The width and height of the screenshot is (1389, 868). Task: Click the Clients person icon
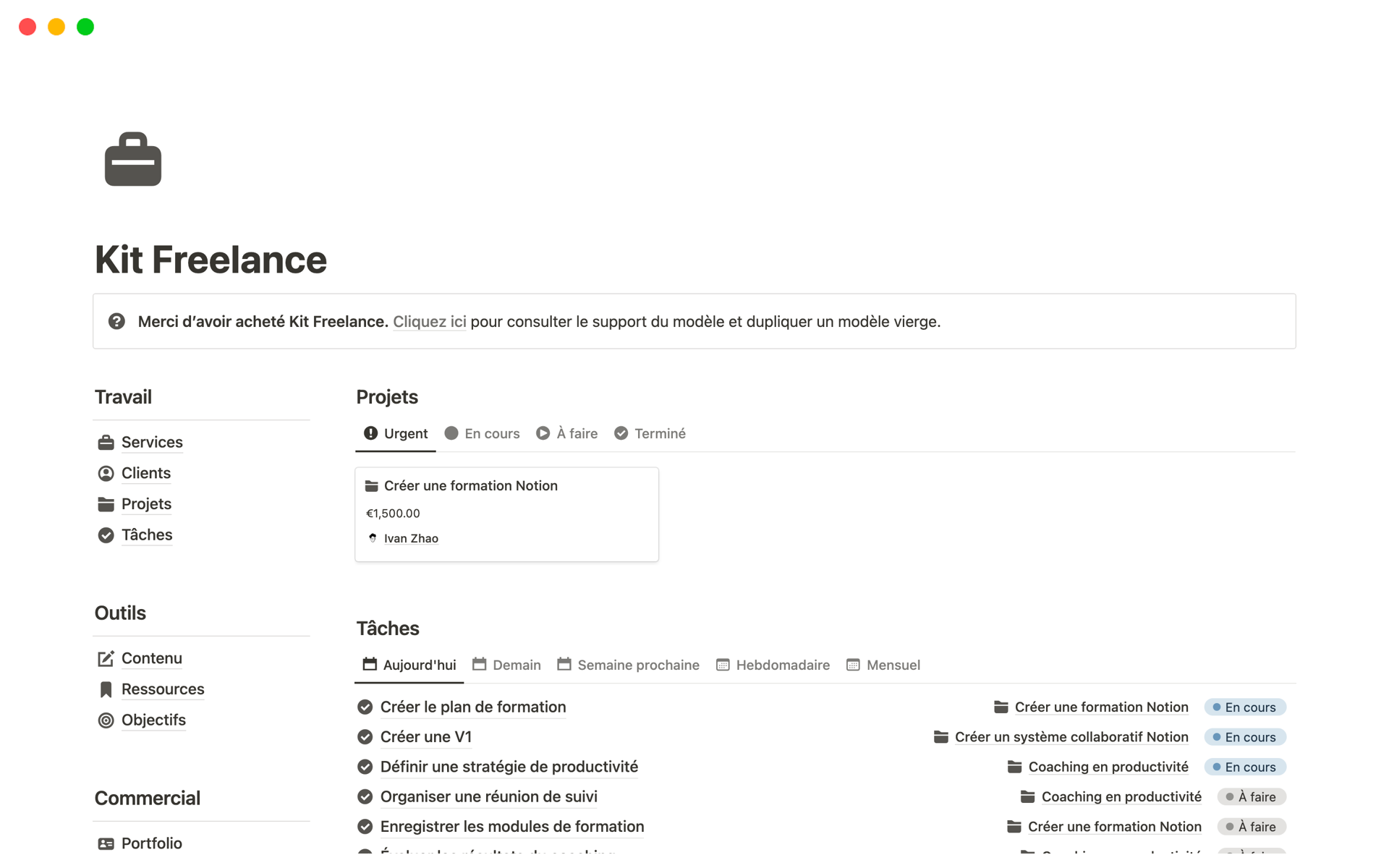(106, 473)
